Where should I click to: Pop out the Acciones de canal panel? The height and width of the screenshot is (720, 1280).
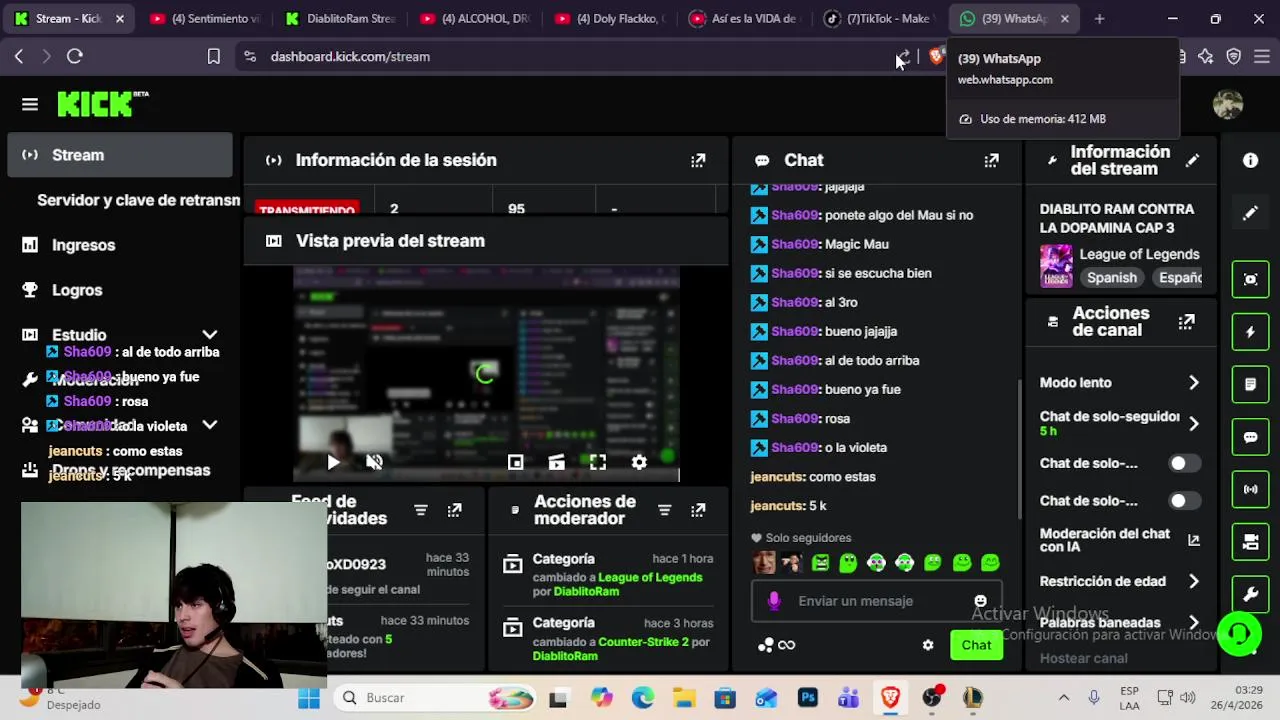tap(1186, 322)
